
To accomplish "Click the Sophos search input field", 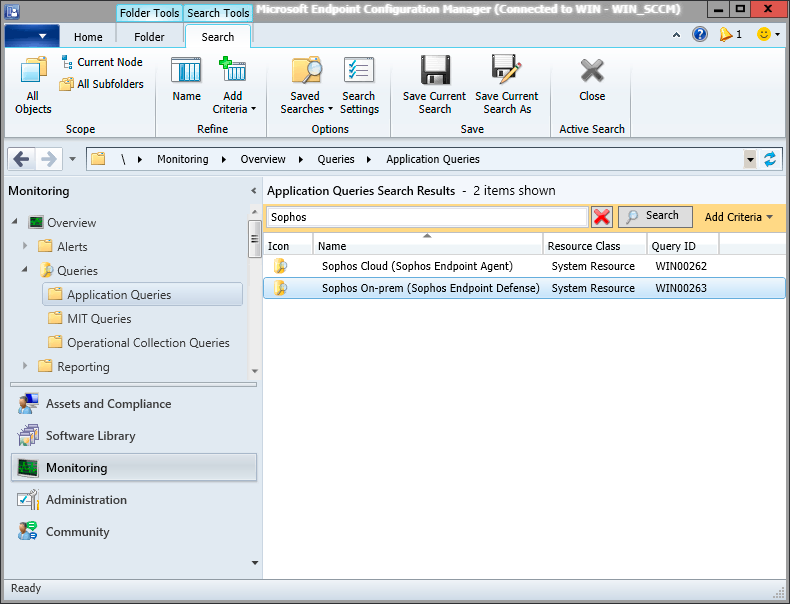I will (x=427, y=217).
